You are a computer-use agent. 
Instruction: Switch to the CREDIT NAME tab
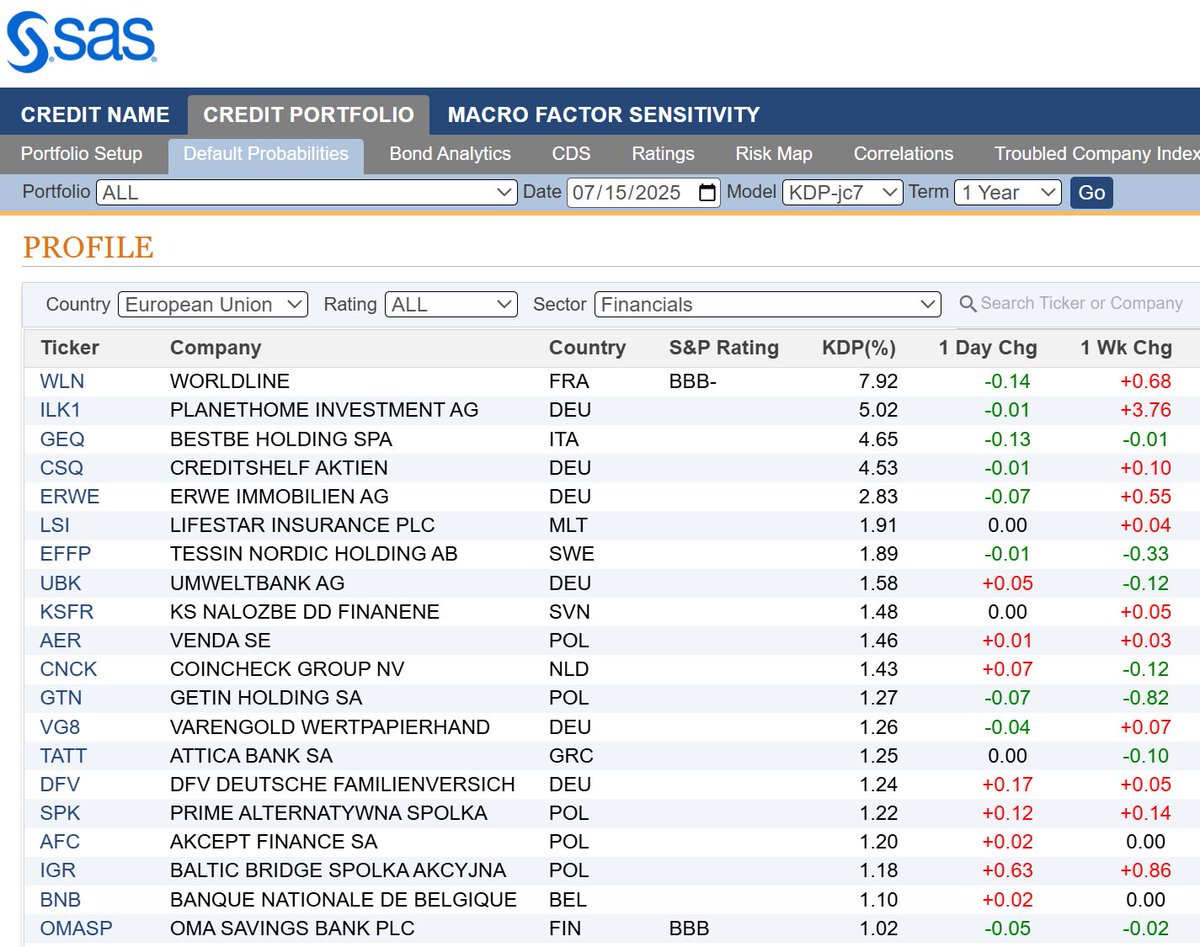[x=95, y=114]
